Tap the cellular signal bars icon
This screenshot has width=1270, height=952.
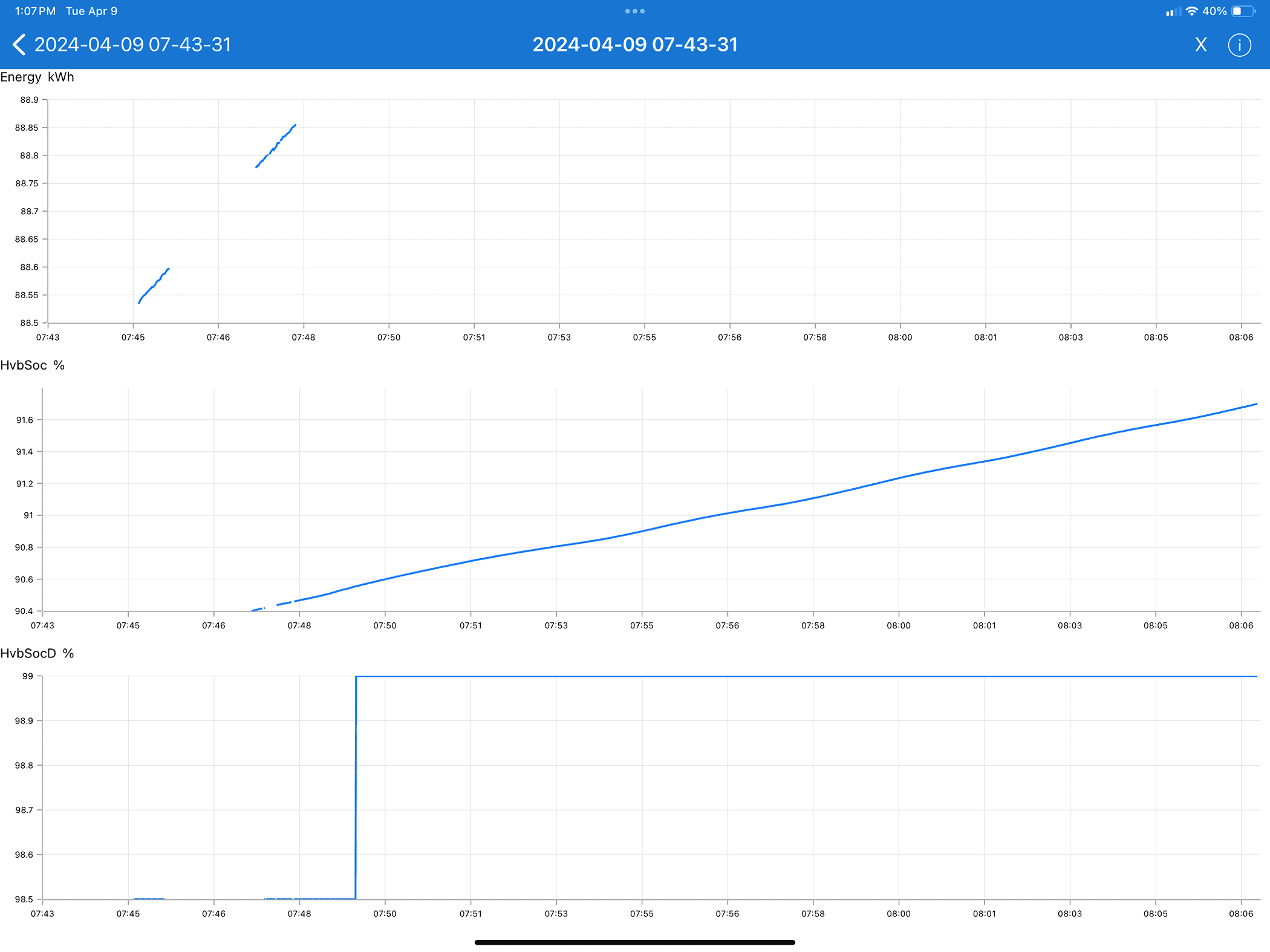(1173, 11)
